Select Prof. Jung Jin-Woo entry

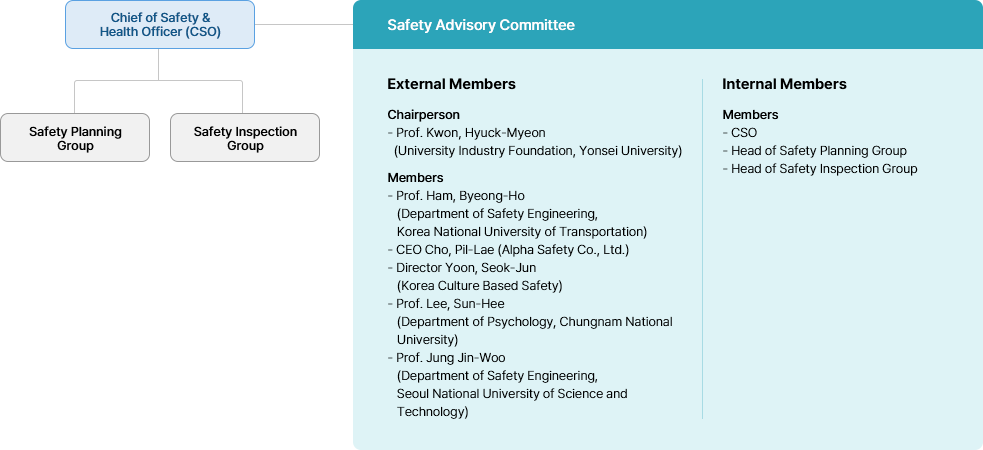pyautogui.click(x=450, y=358)
